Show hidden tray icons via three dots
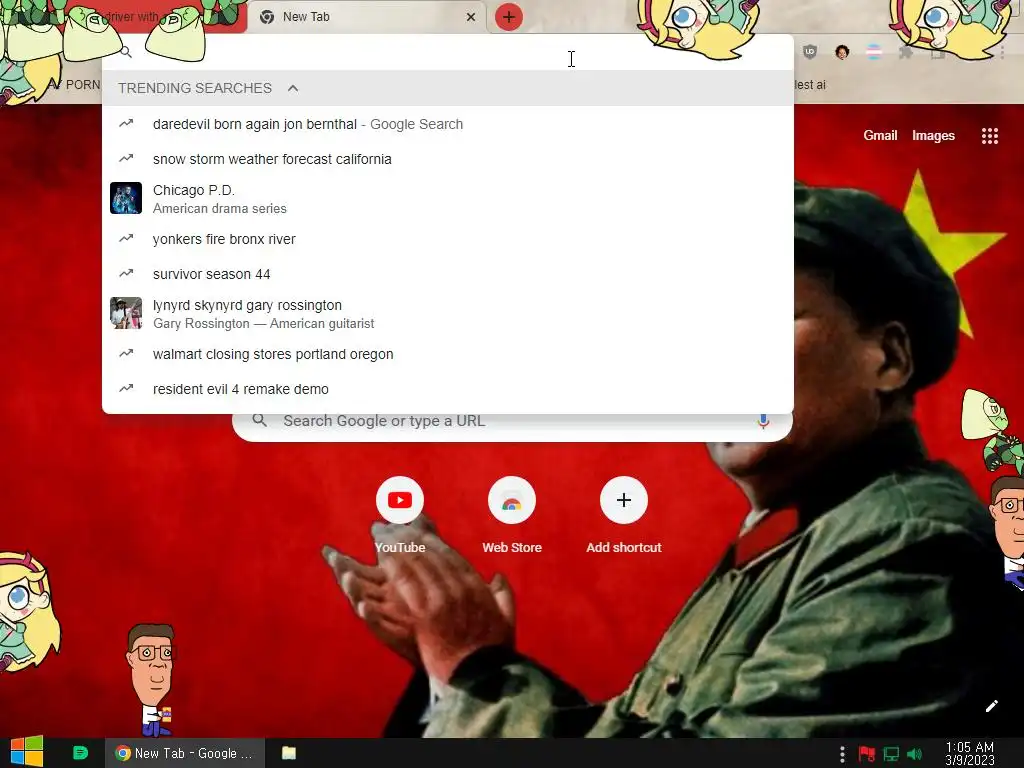This screenshot has width=1024, height=768. [x=842, y=754]
